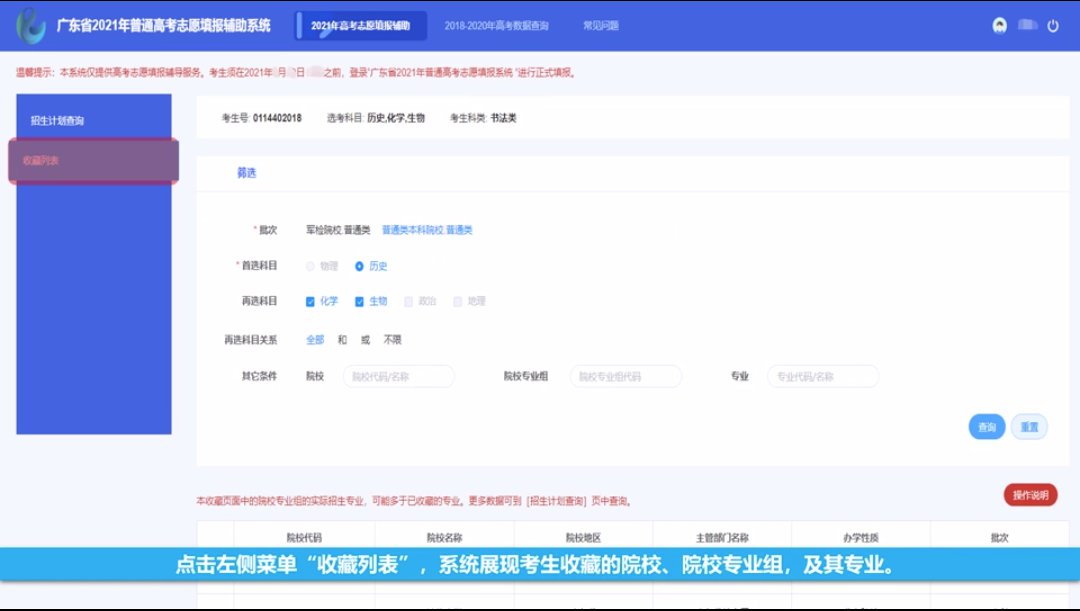Screen dimensions: 1080x611
Task: Select the 历史 radio button
Action: point(360,266)
